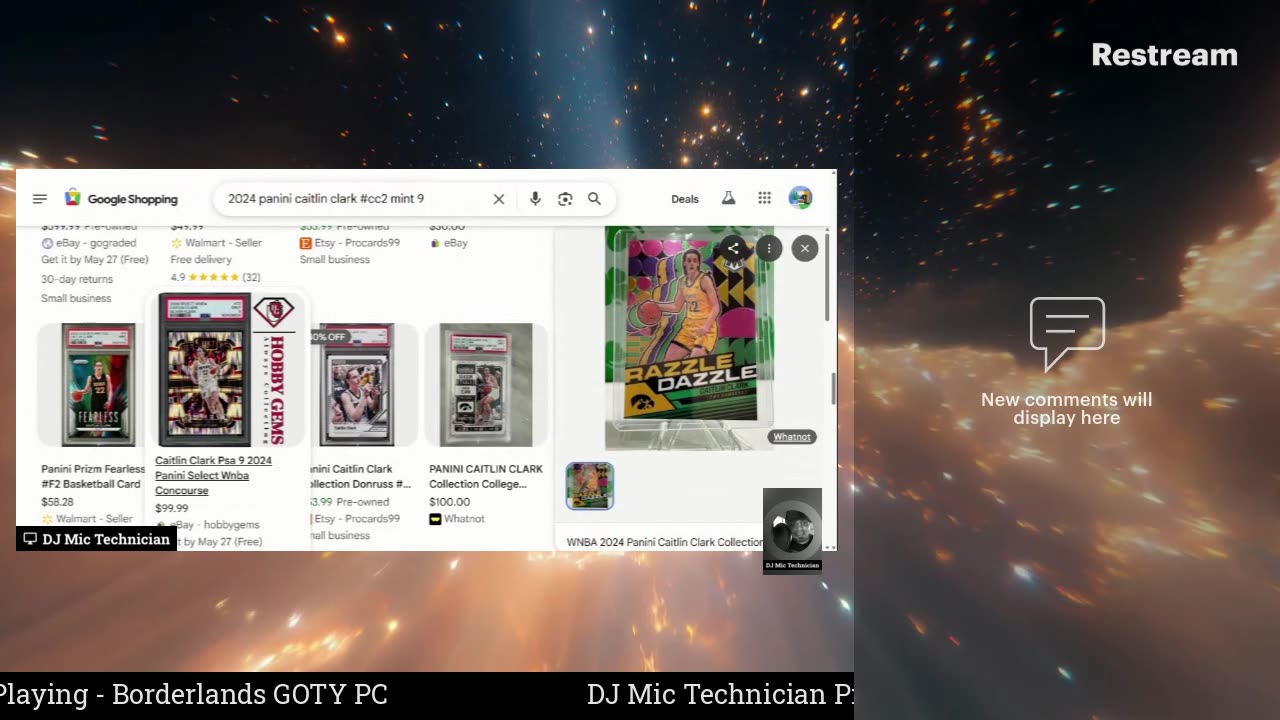Open the Google apps grid
1280x720 pixels.
(764, 198)
